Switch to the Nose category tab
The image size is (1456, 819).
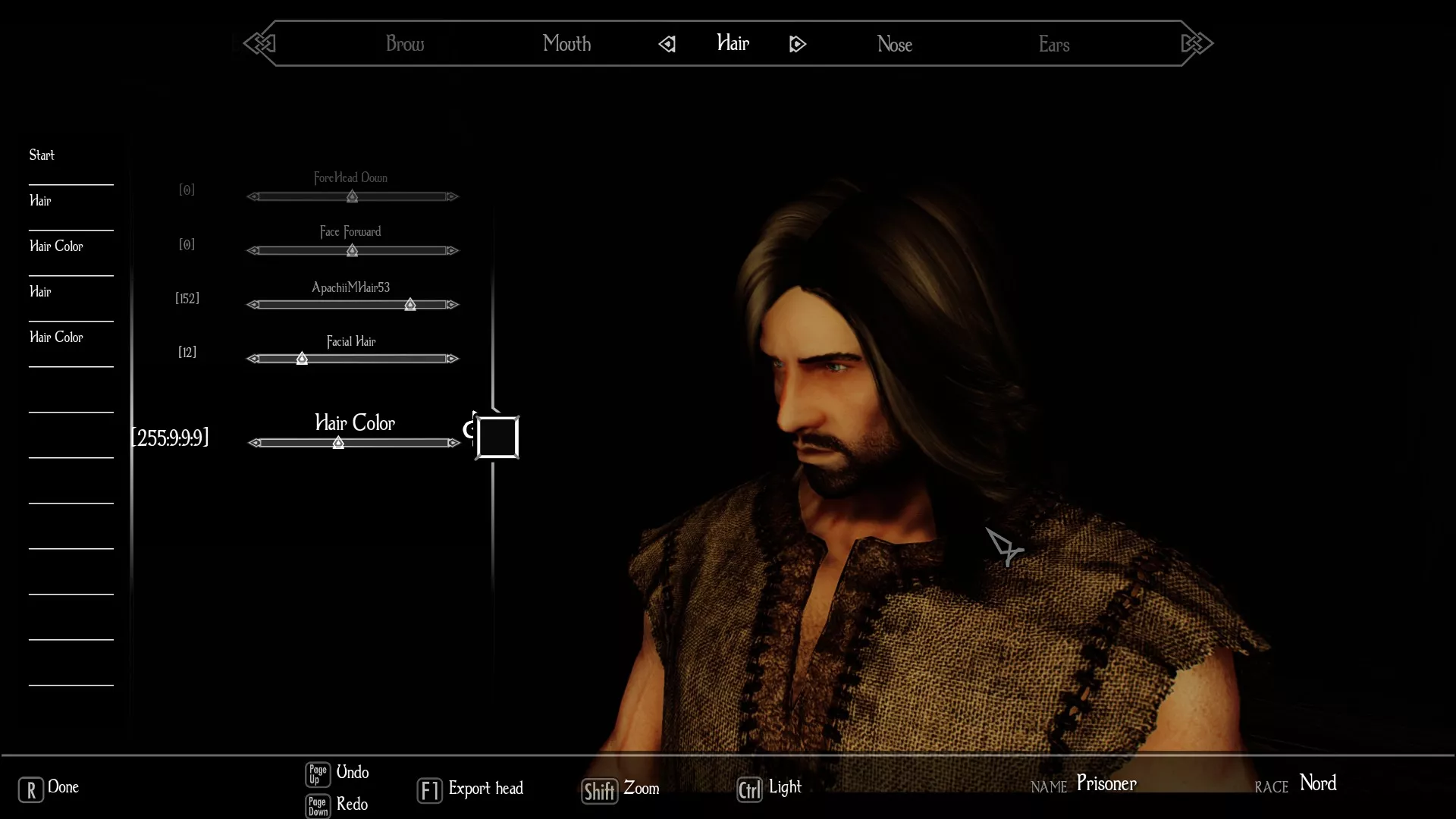coord(894,44)
